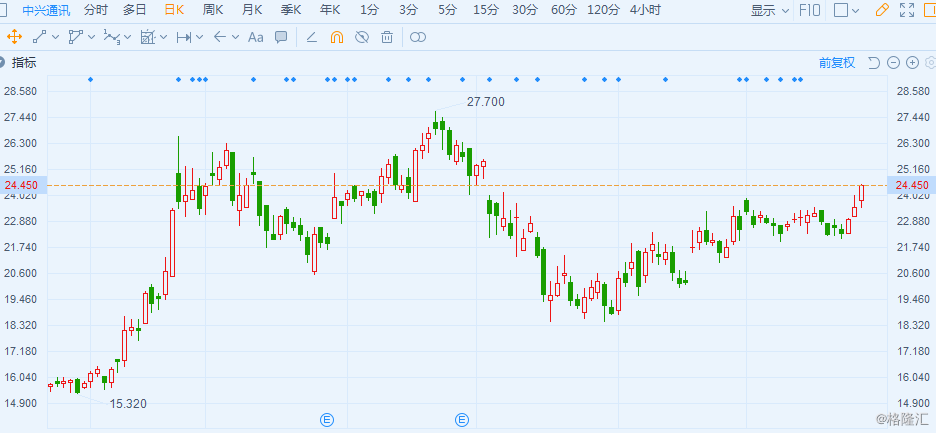Open F10 company information
936x433 pixels.
point(809,10)
